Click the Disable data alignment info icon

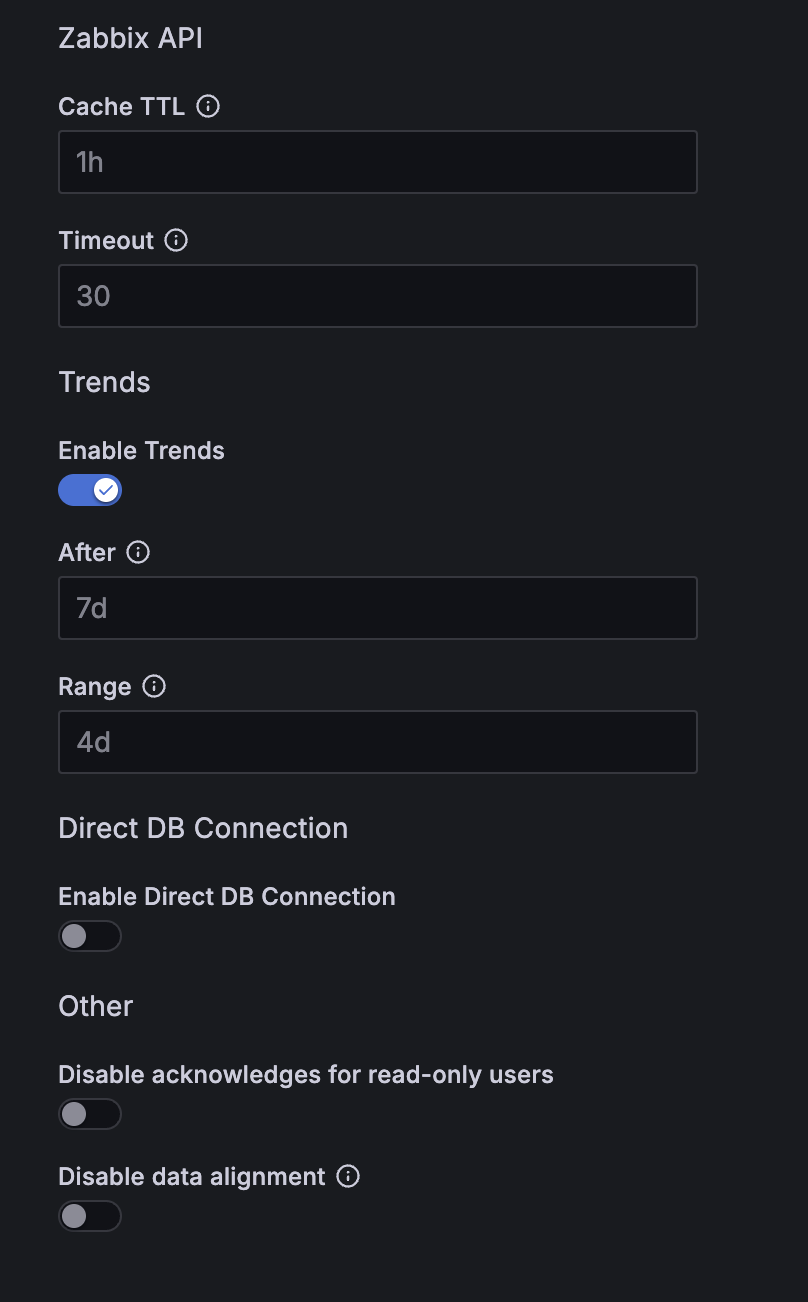(348, 1176)
